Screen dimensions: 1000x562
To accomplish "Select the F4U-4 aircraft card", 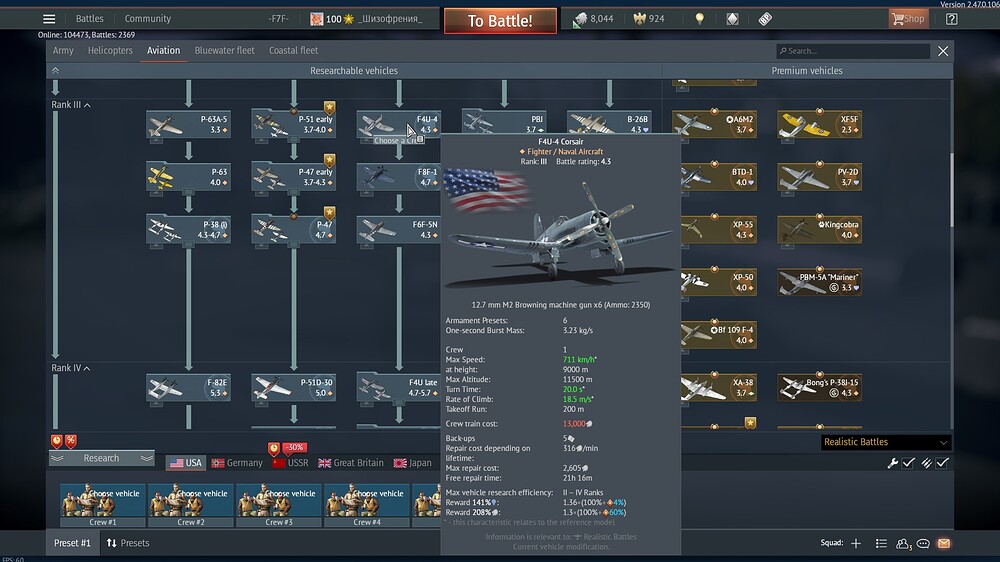I will (x=398, y=124).
